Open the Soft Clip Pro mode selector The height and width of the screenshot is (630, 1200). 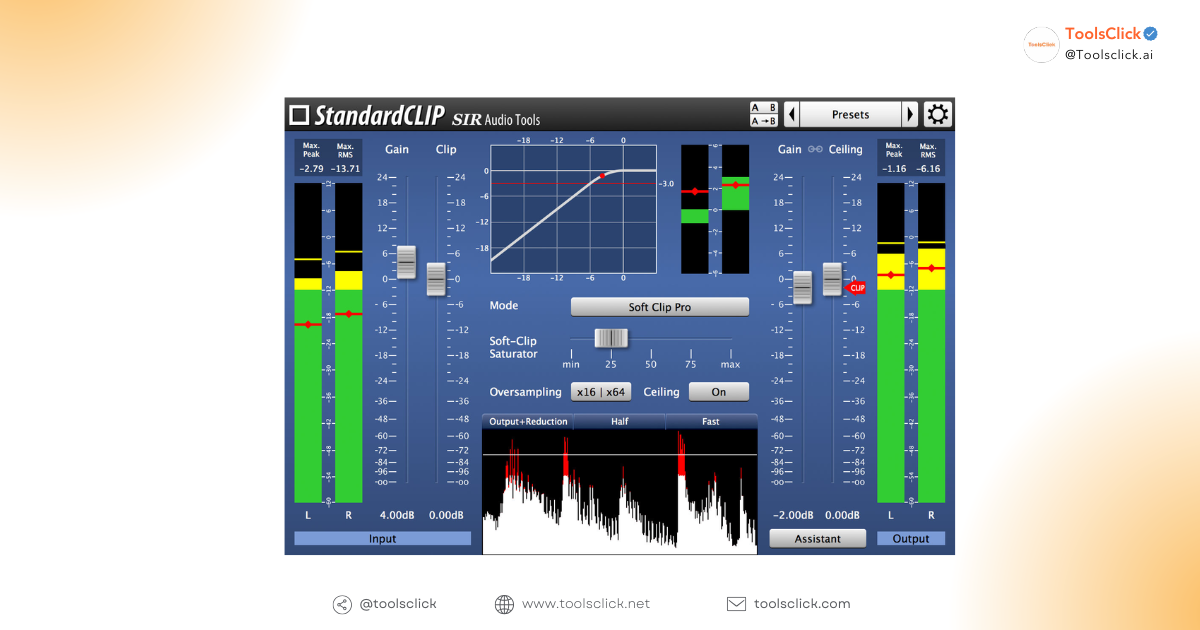tap(660, 307)
